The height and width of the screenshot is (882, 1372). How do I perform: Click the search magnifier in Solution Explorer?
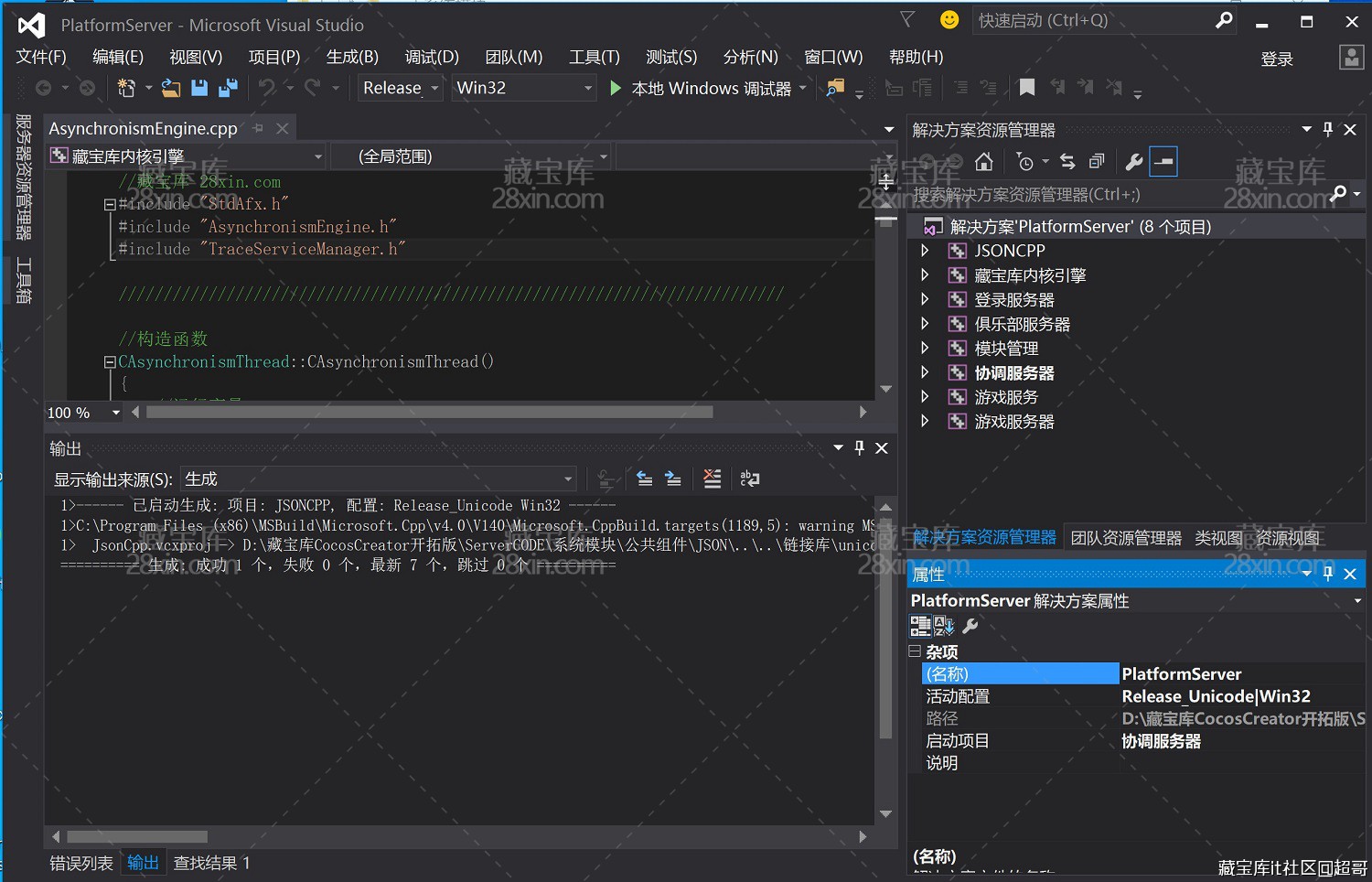click(1339, 193)
